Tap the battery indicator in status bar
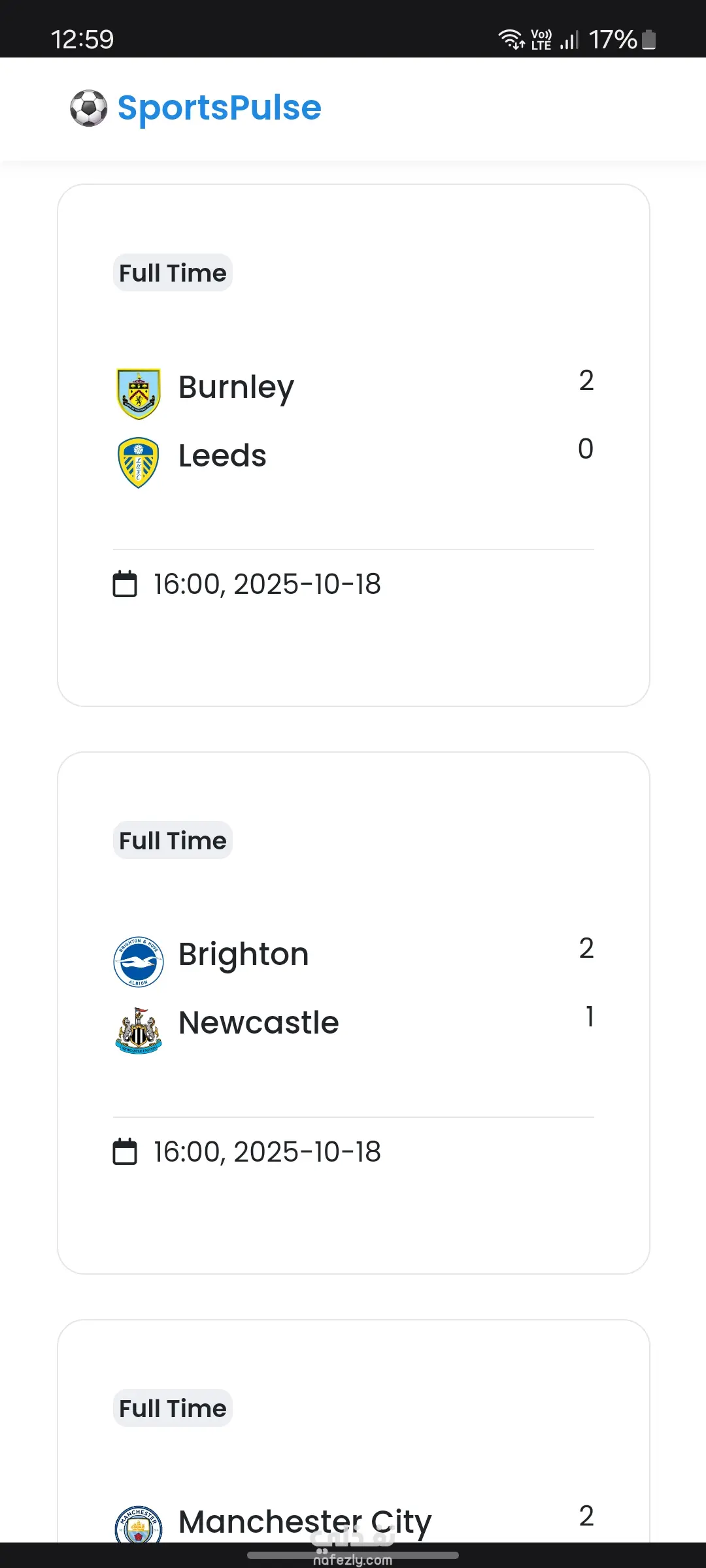Screen dimensions: 706x1568 (648, 40)
